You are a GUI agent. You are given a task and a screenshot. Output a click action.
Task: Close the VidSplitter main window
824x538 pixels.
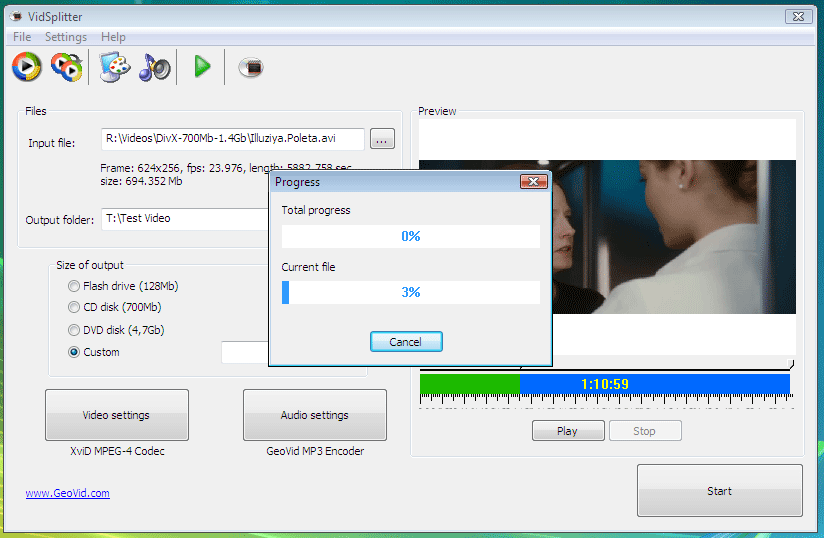point(798,17)
